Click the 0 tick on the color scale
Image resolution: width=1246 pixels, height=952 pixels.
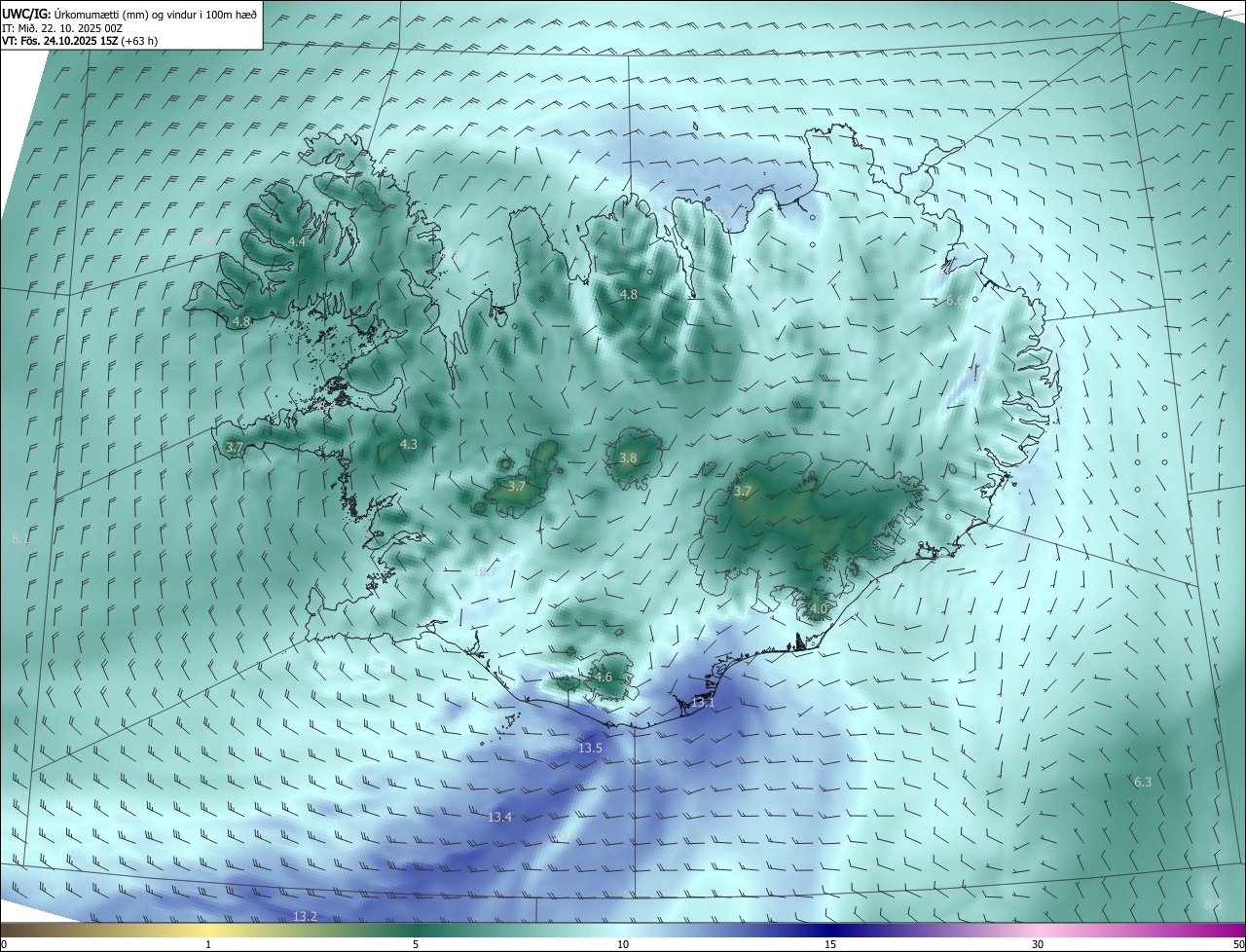point(4,944)
